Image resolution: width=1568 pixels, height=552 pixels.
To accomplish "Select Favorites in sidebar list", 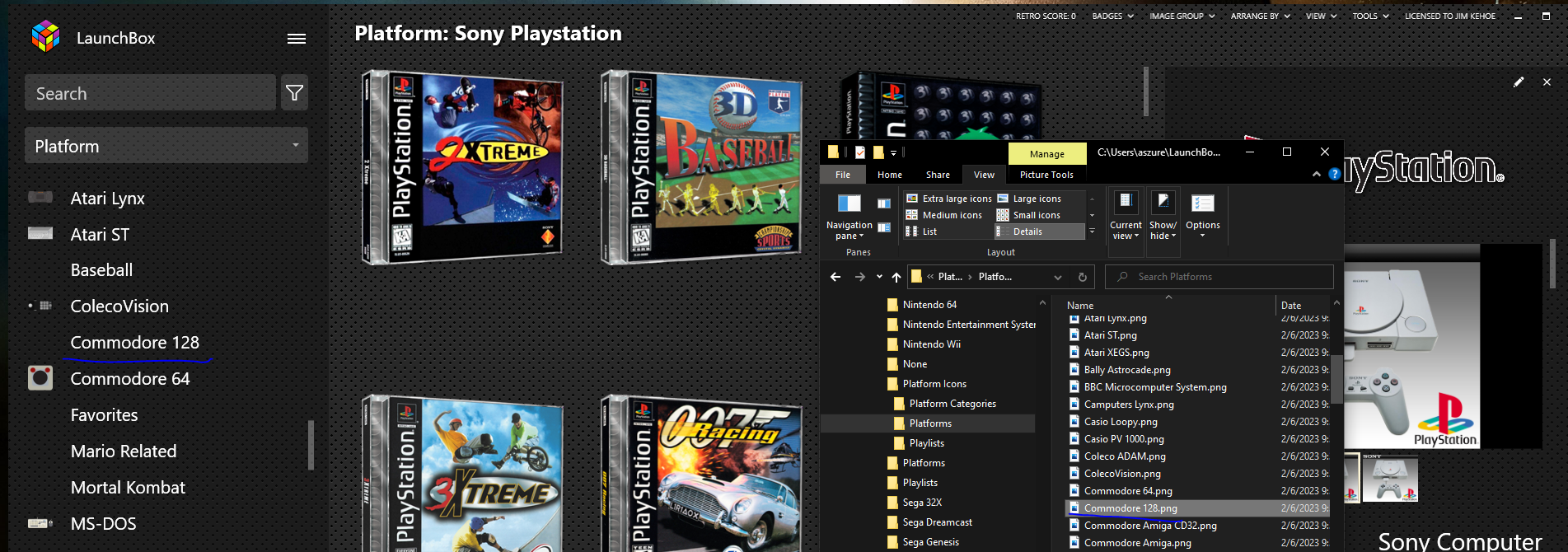I will click(x=104, y=414).
